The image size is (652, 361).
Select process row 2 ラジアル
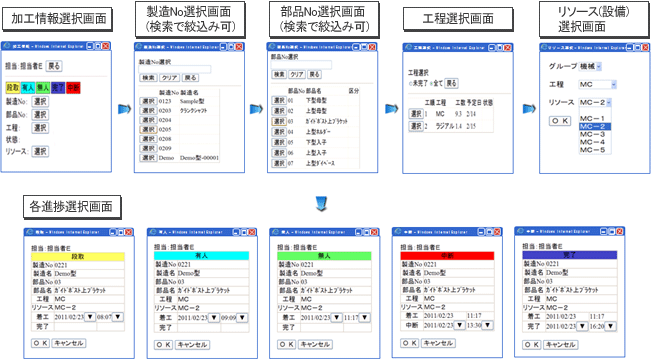pyautogui.click(x=416, y=126)
